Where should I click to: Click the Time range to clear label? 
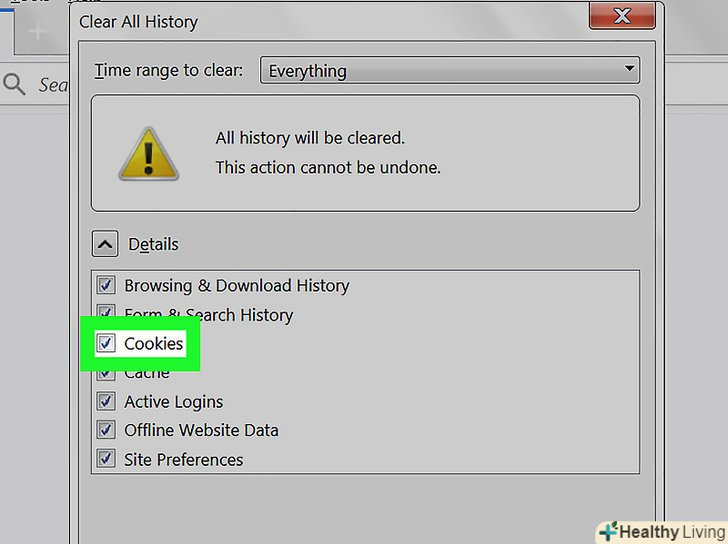(169, 71)
